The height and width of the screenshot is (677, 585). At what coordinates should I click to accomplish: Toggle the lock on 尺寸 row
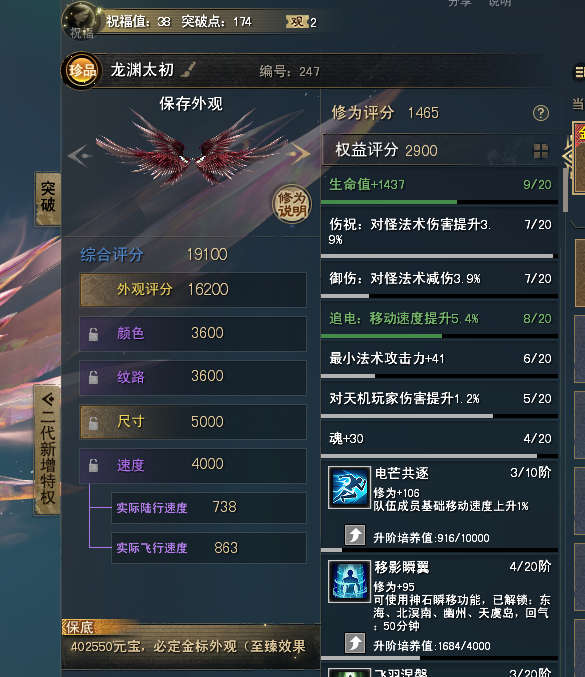pos(93,423)
